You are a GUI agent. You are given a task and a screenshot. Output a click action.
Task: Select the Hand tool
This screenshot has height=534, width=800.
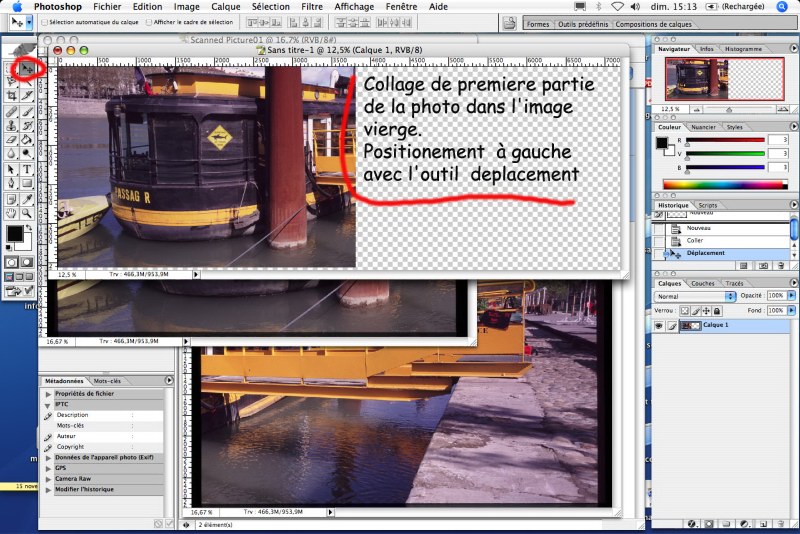tap(11, 213)
